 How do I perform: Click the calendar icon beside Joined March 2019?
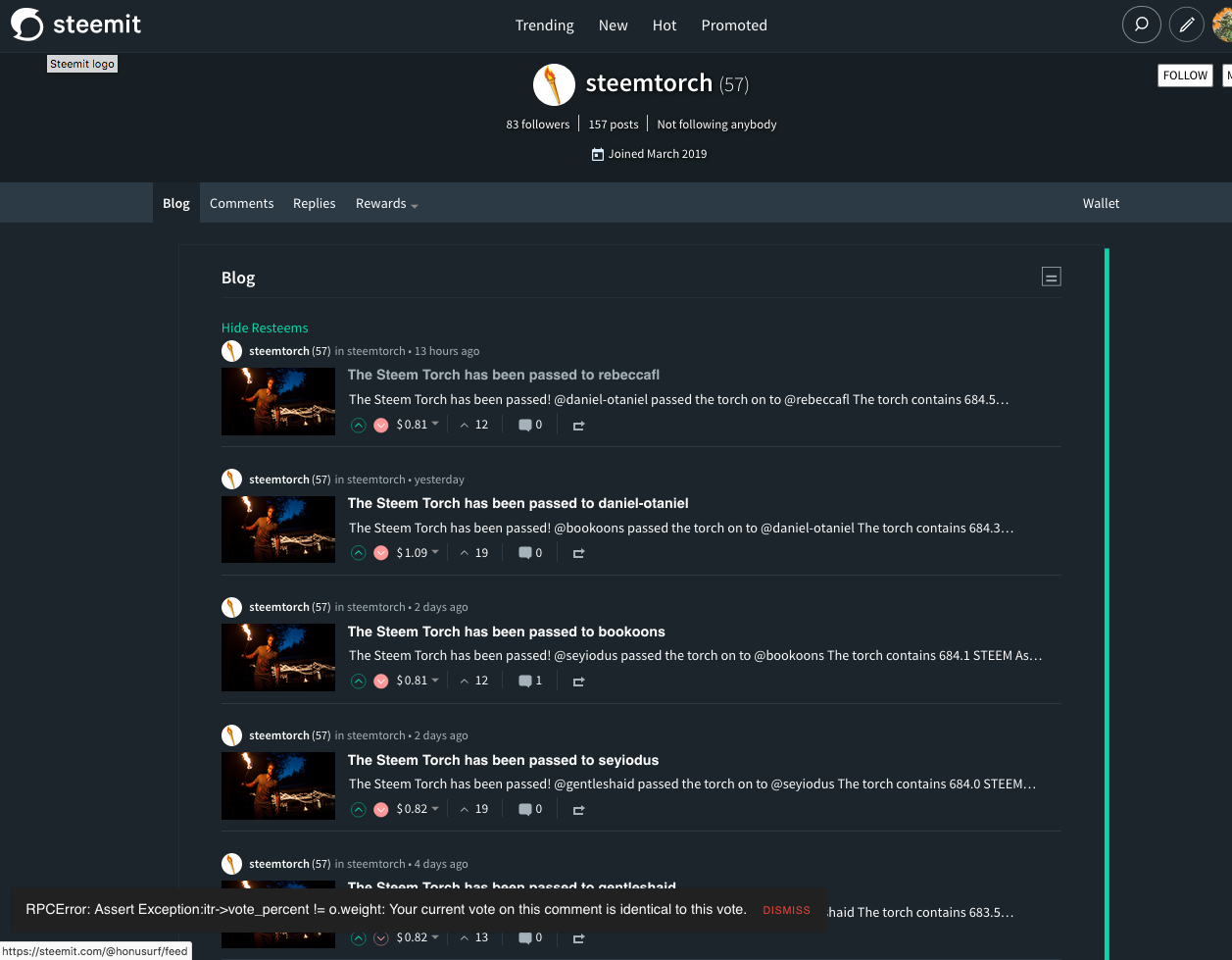(x=597, y=154)
